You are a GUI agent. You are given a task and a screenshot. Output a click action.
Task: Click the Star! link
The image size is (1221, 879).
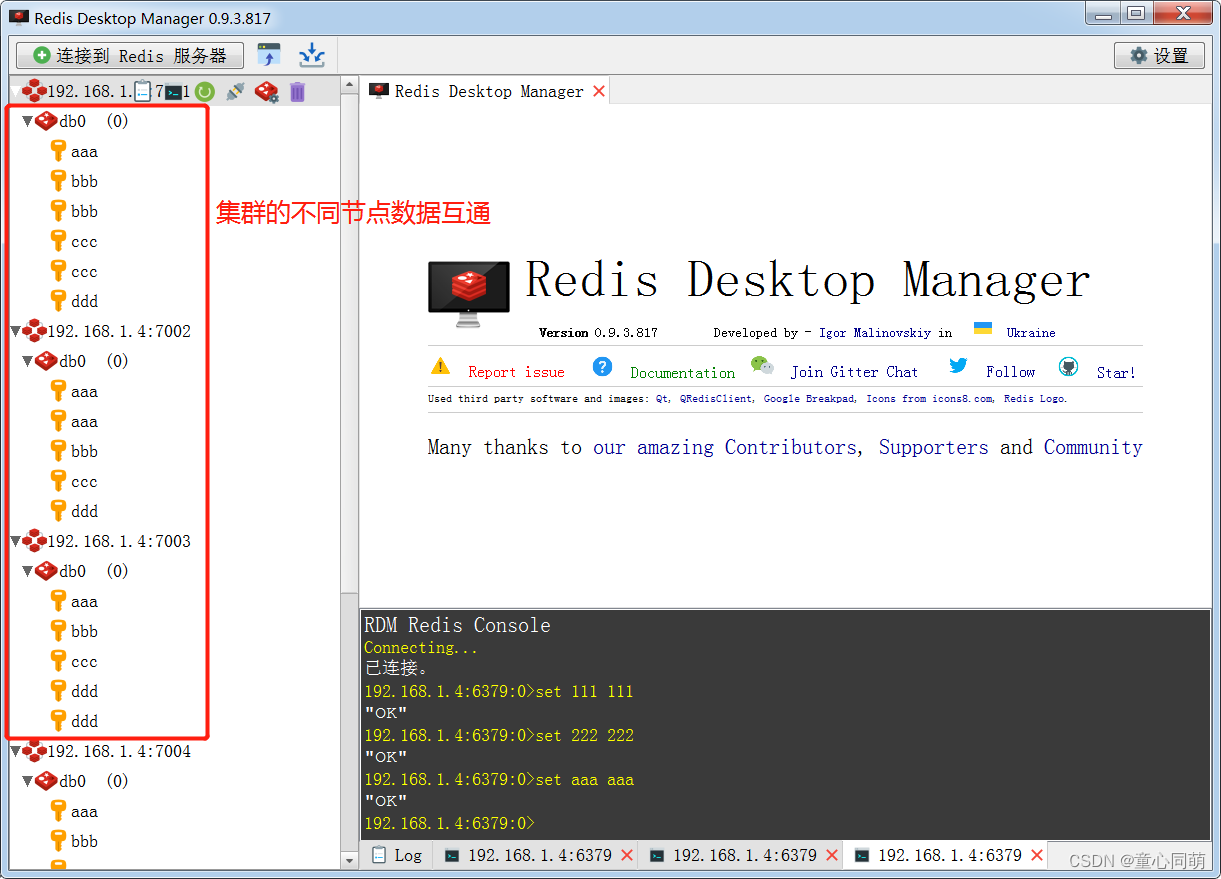(x=1116, y=372)
